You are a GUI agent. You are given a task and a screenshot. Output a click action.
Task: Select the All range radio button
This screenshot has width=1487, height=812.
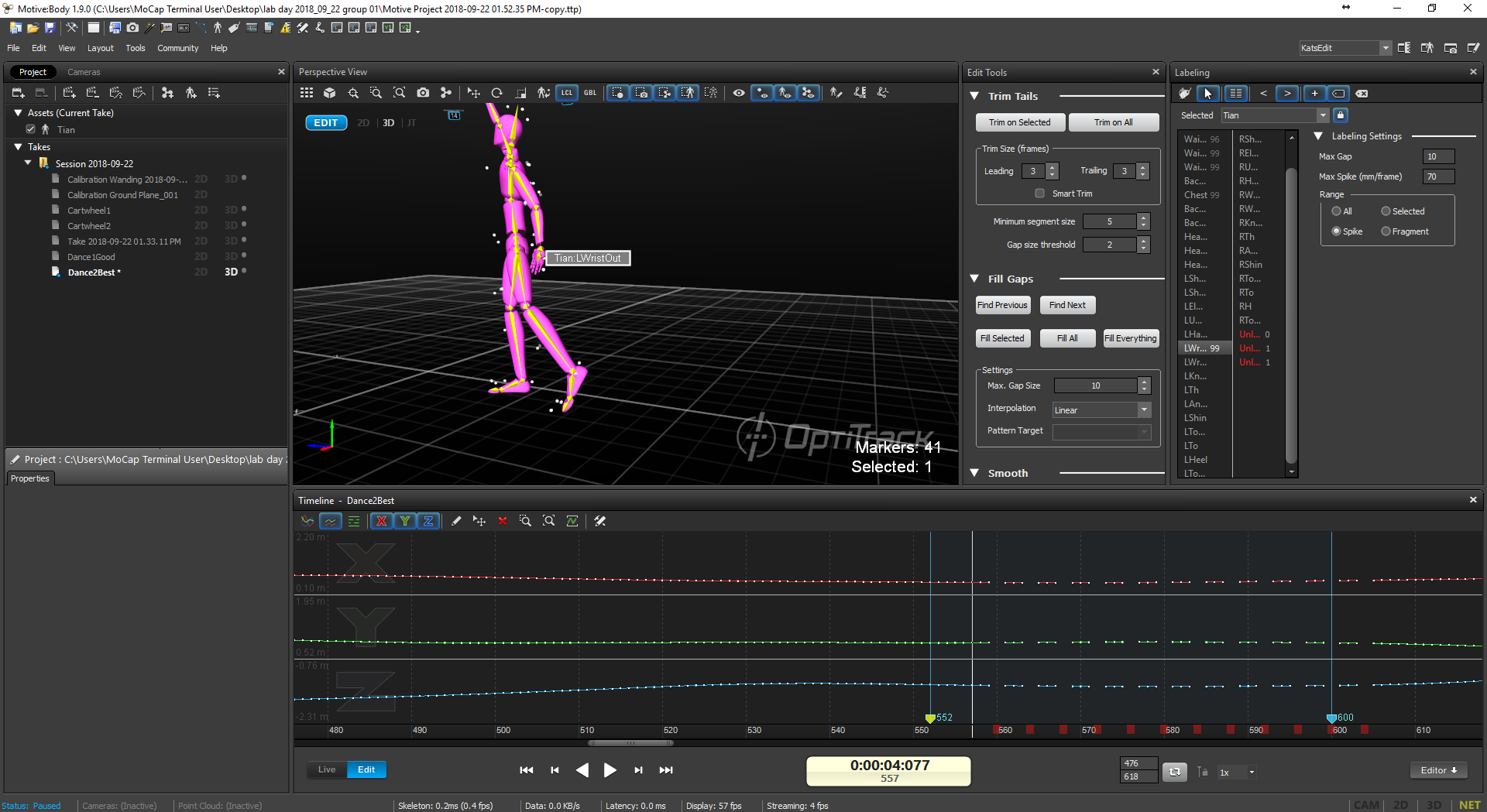[1336, 211]
